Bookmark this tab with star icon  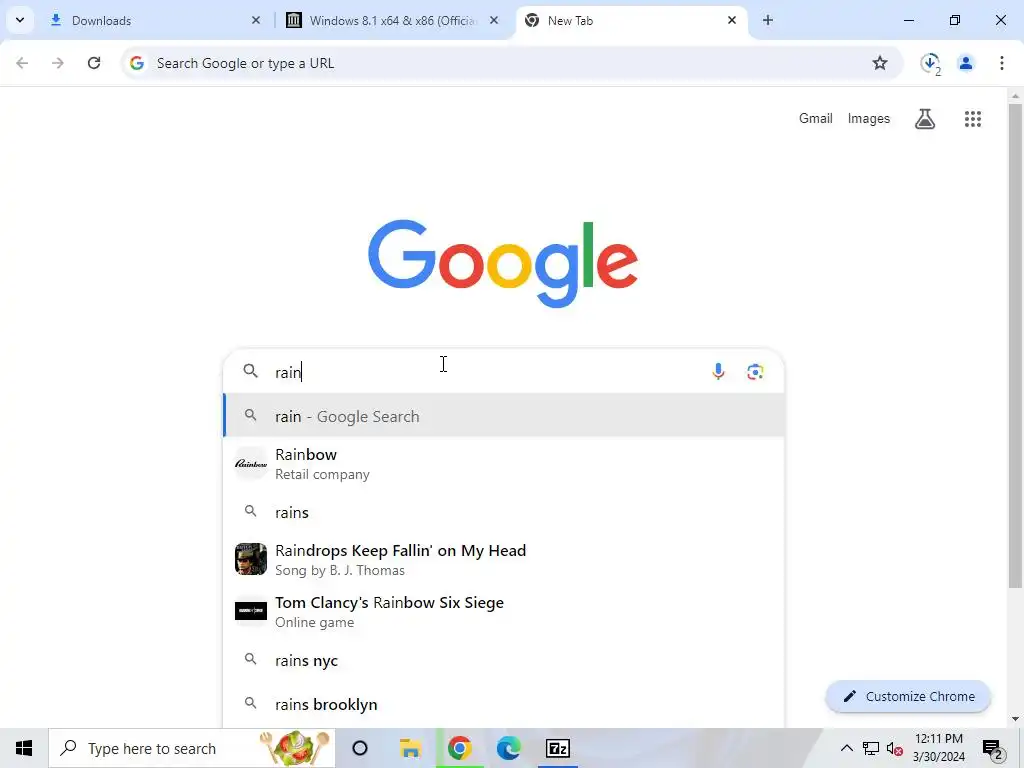click(x=880, y=63)
